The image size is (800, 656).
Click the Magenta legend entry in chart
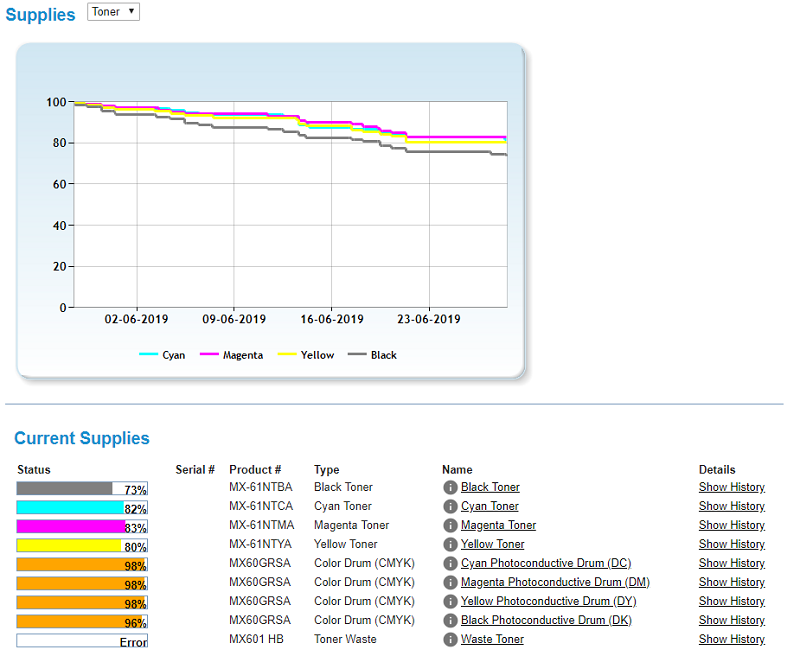pos(232,355)
